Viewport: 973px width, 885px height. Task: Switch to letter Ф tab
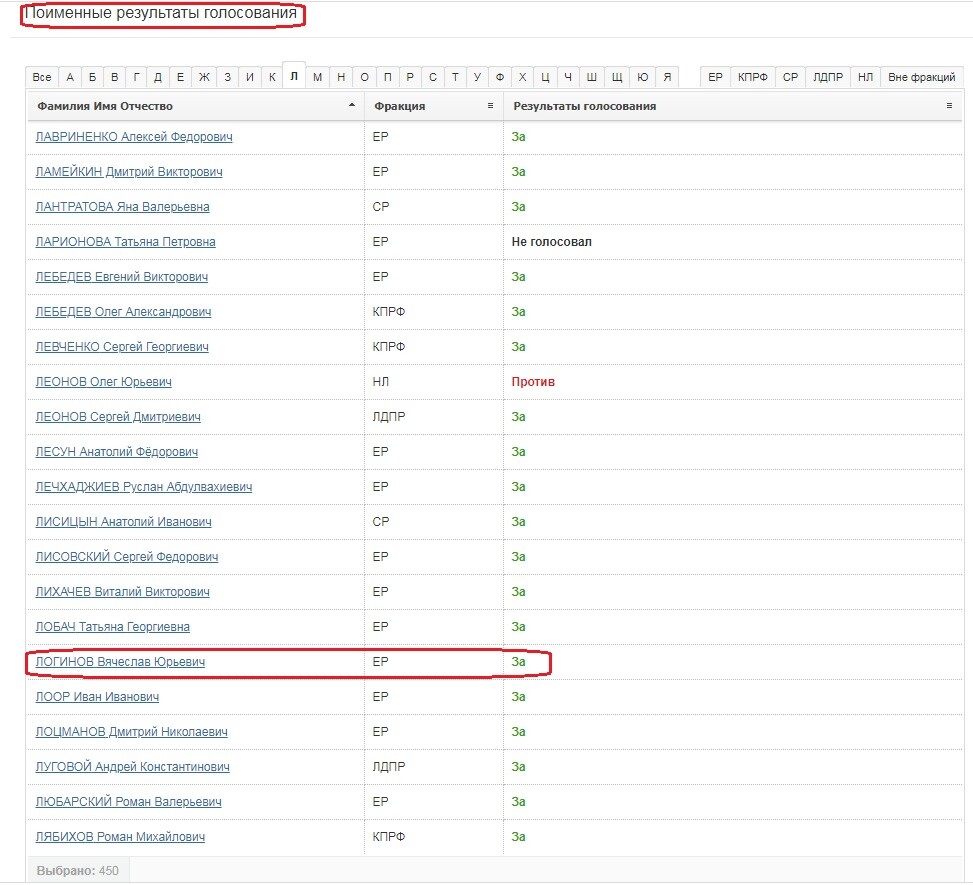(x=500, y=77)
